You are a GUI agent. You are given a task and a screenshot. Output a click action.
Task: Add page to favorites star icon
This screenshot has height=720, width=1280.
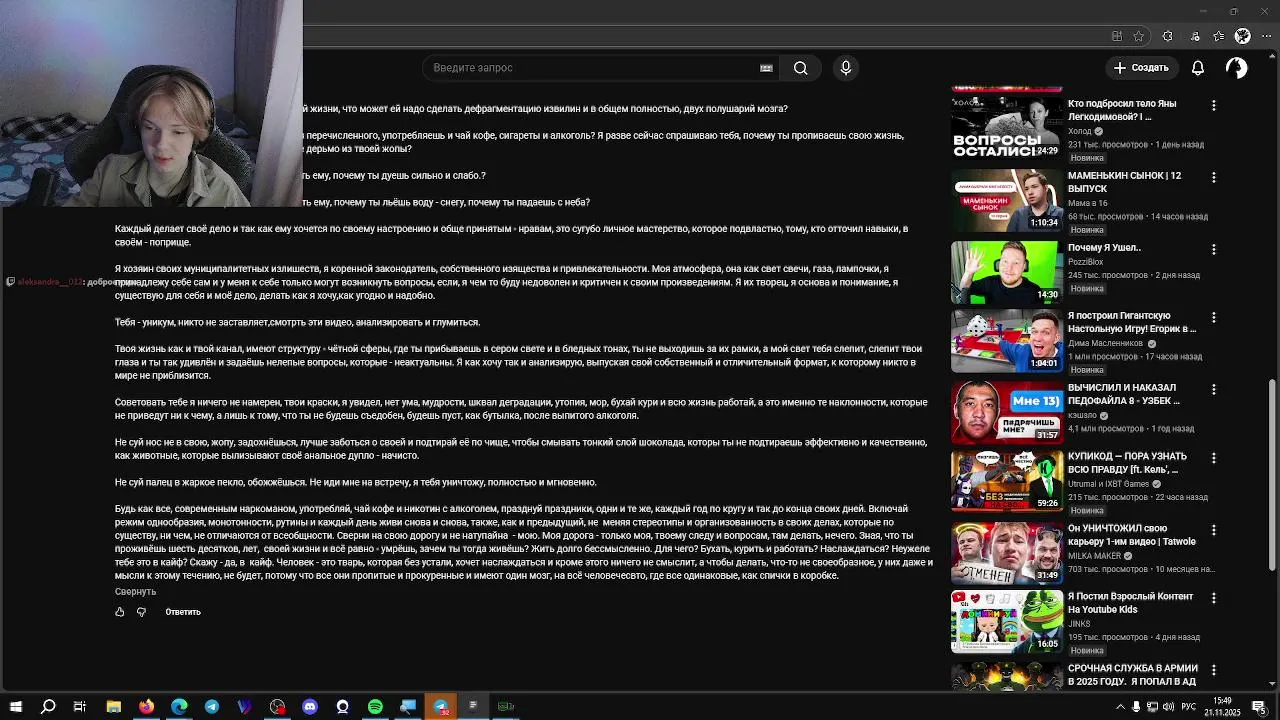[1139, 36]
